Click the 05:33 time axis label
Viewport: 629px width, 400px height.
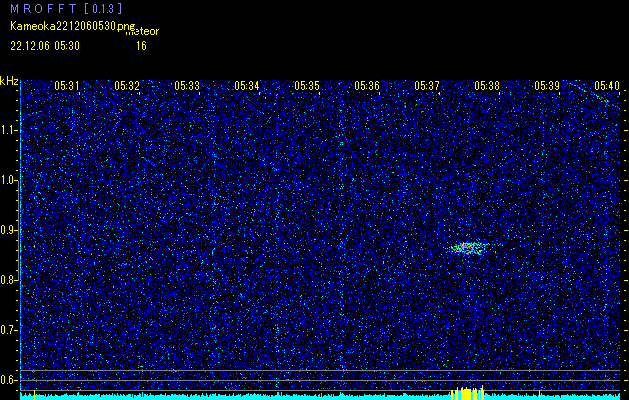pos(187,85)
